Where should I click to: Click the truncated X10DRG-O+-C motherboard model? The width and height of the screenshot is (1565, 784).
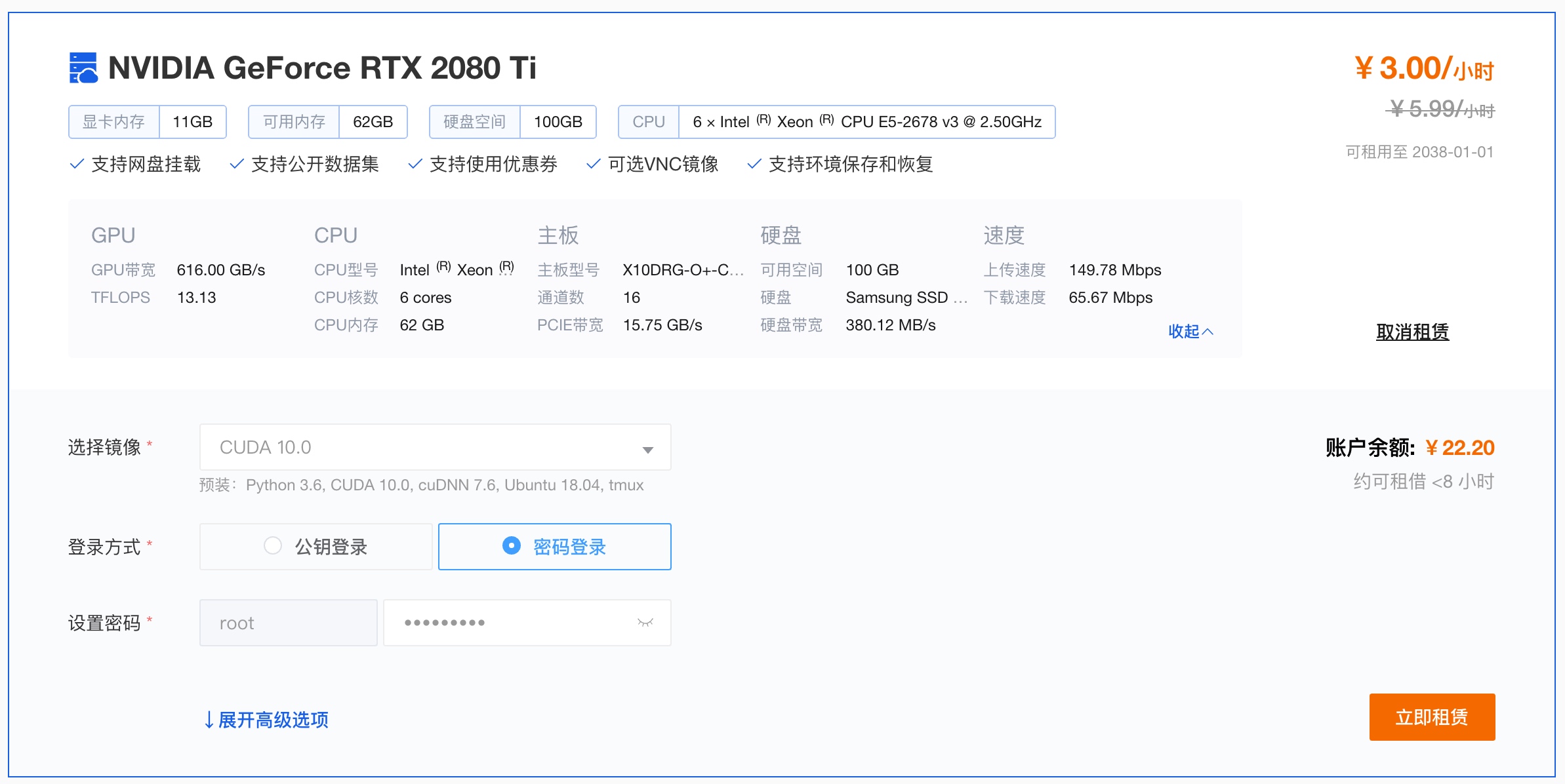tap(683, 270)
